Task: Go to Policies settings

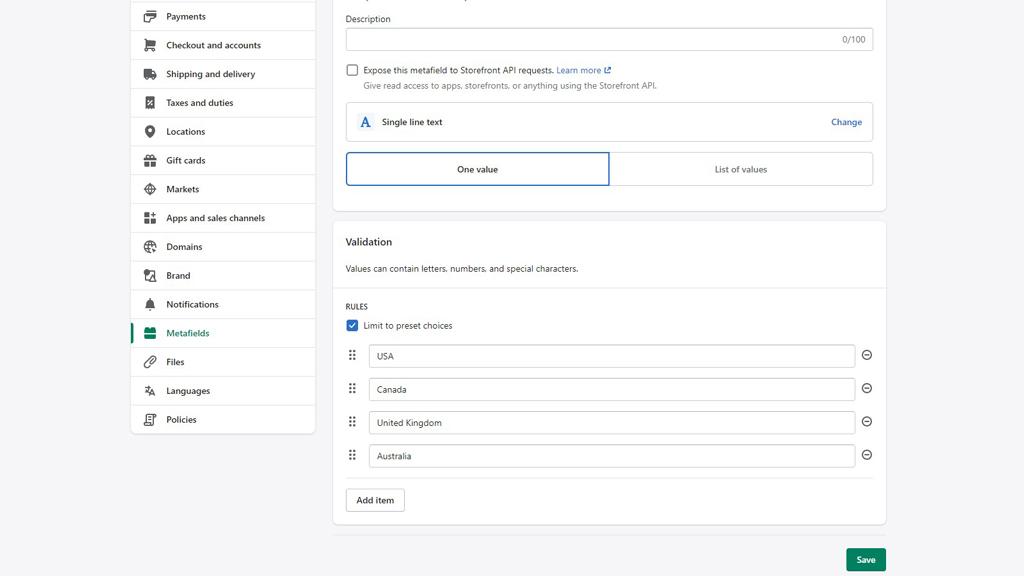Action: coord(181,420)
